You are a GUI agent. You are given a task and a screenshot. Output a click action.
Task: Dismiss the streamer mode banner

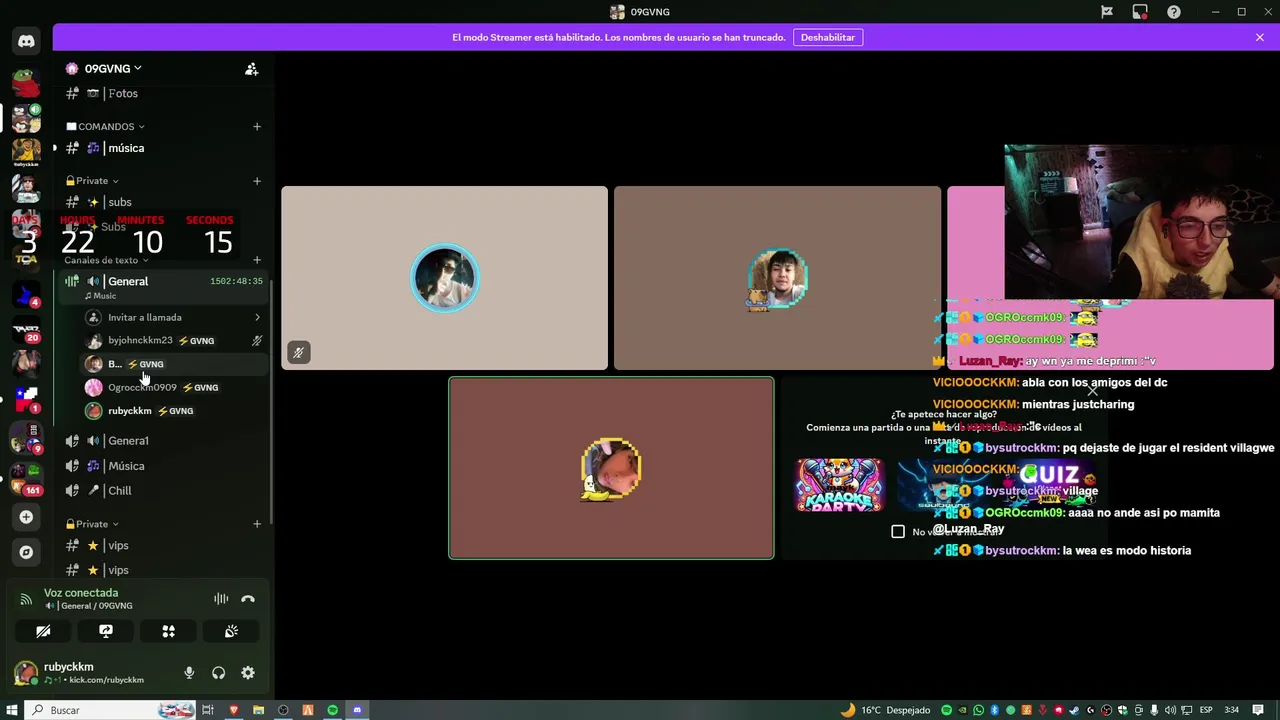1260,37
